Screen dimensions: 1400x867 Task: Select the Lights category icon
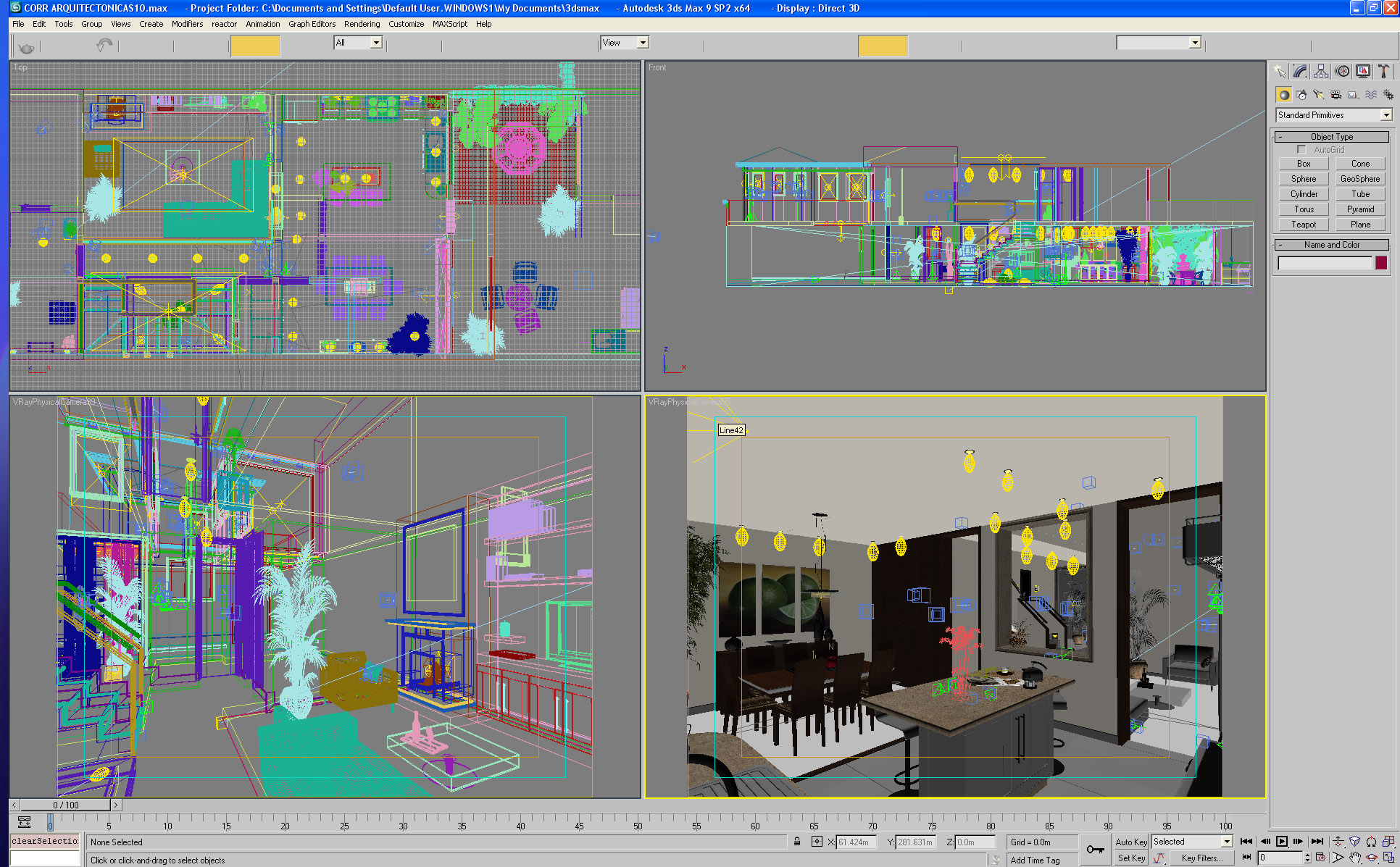(x=1318, y=95)
